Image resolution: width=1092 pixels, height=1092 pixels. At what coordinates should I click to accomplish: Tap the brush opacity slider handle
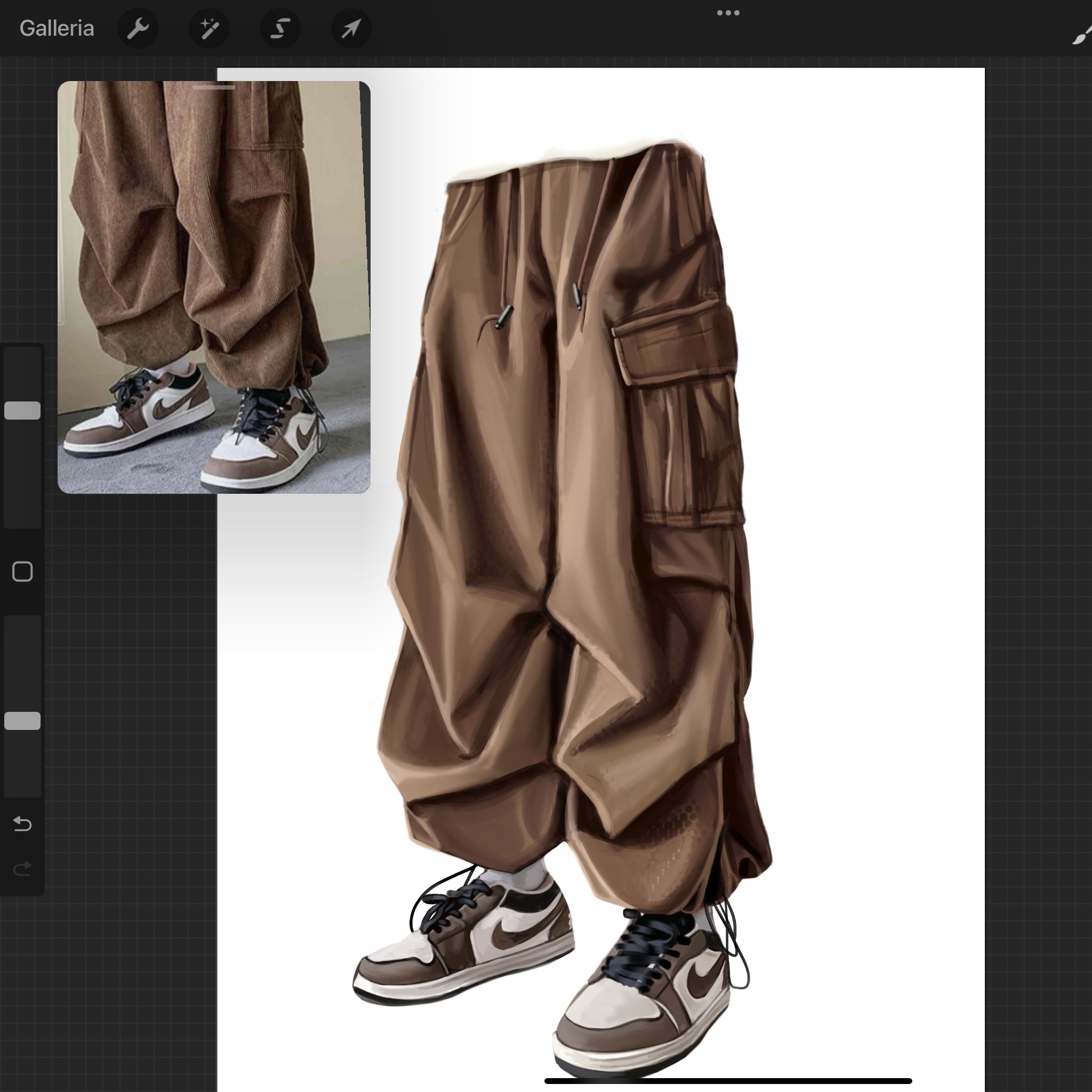tap(22, 721)
